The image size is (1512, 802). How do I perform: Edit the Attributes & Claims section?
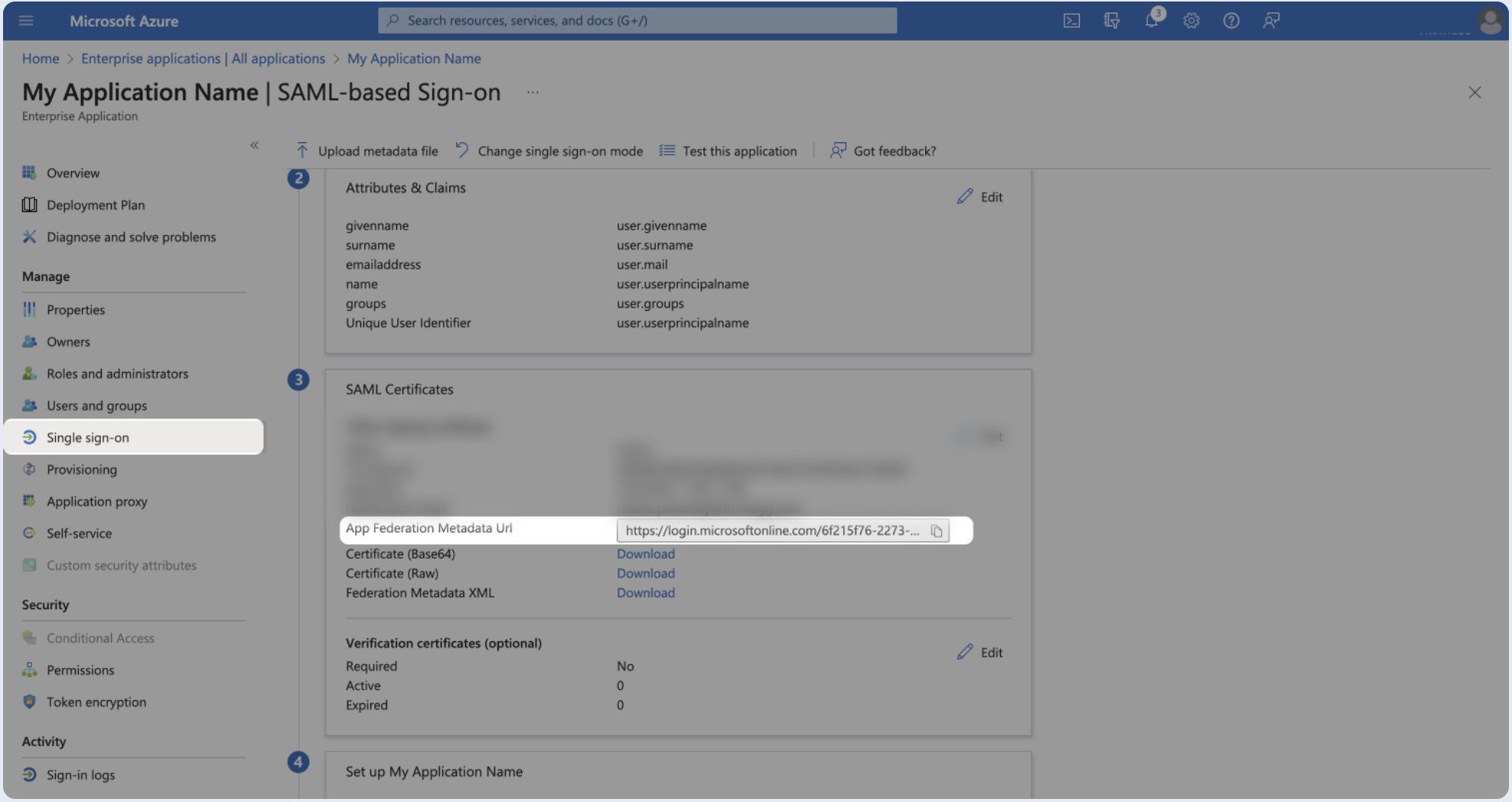pos(980,197)
